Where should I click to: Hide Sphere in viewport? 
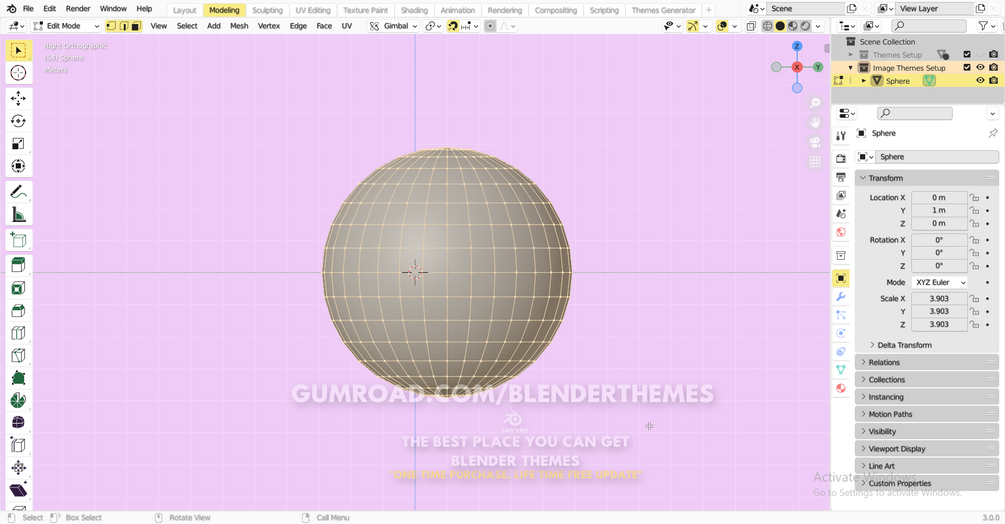[980, 81]
